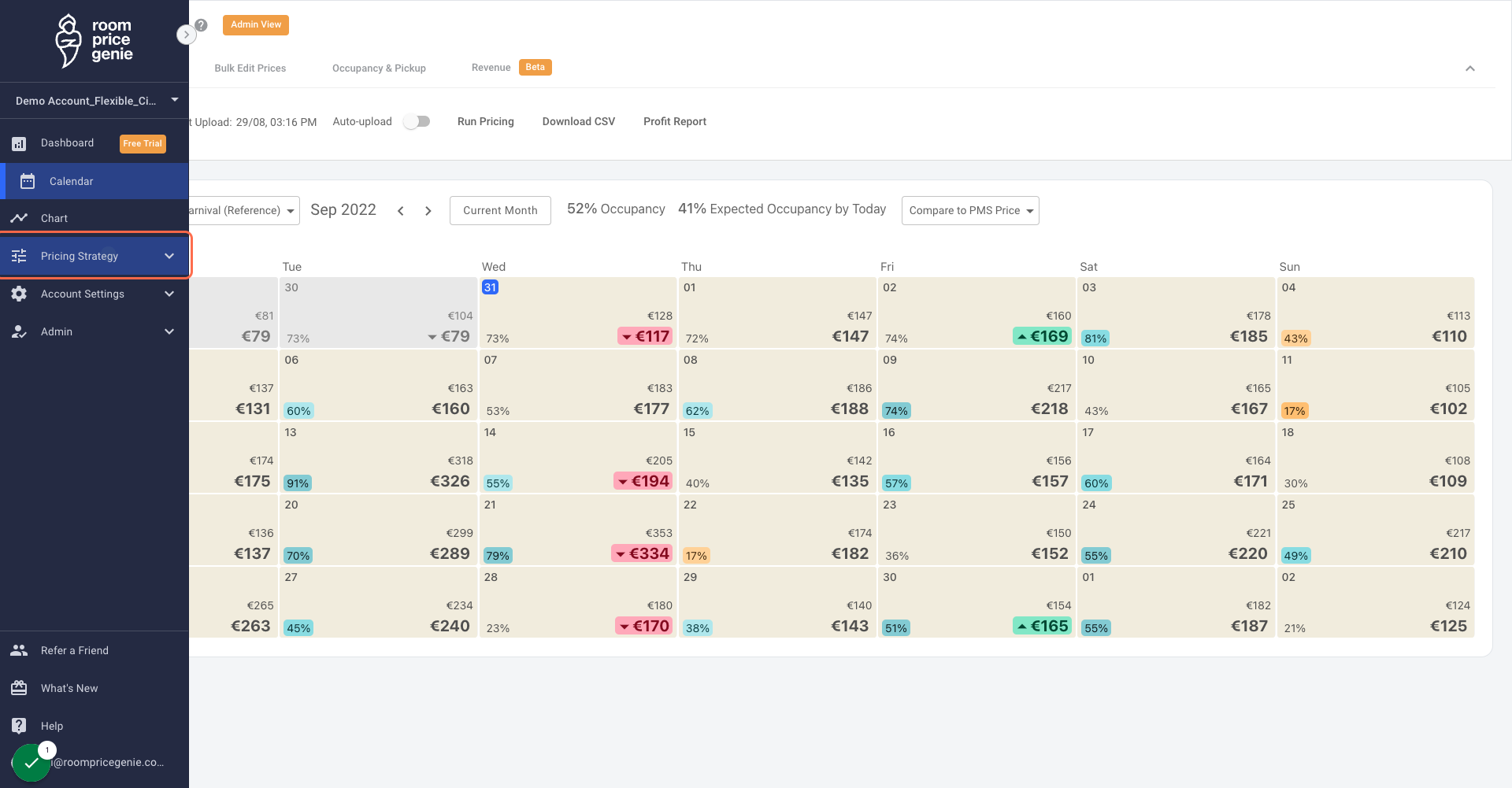Click the Chart trend line icon

pyautogui.click(x=19, y=218)
